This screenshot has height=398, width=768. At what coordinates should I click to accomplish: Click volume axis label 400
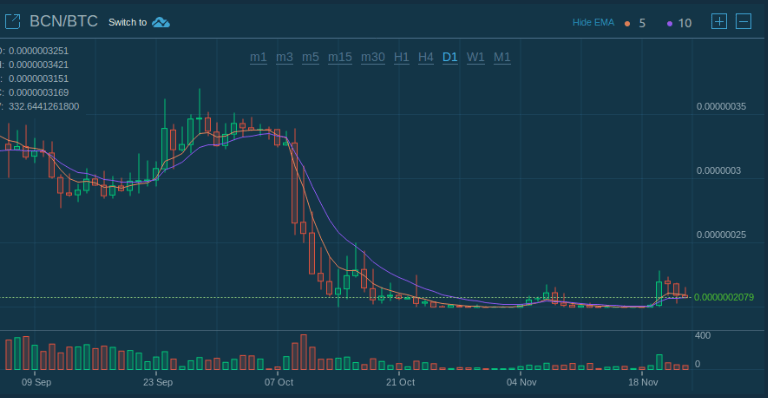click(702, 336)
